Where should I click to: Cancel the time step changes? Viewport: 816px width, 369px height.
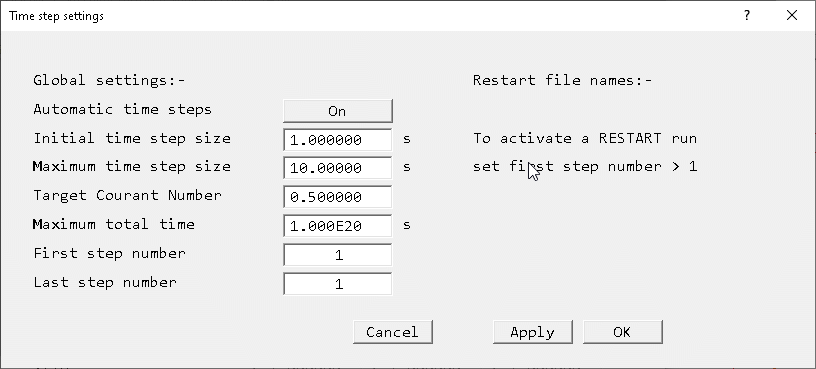(393, 332)
